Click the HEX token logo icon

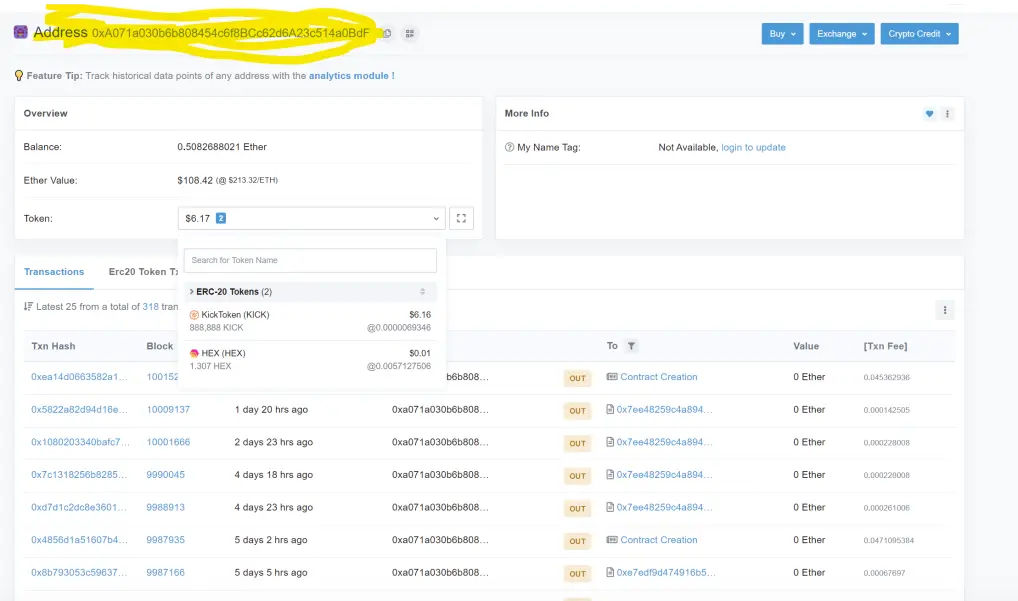point(194,354)
